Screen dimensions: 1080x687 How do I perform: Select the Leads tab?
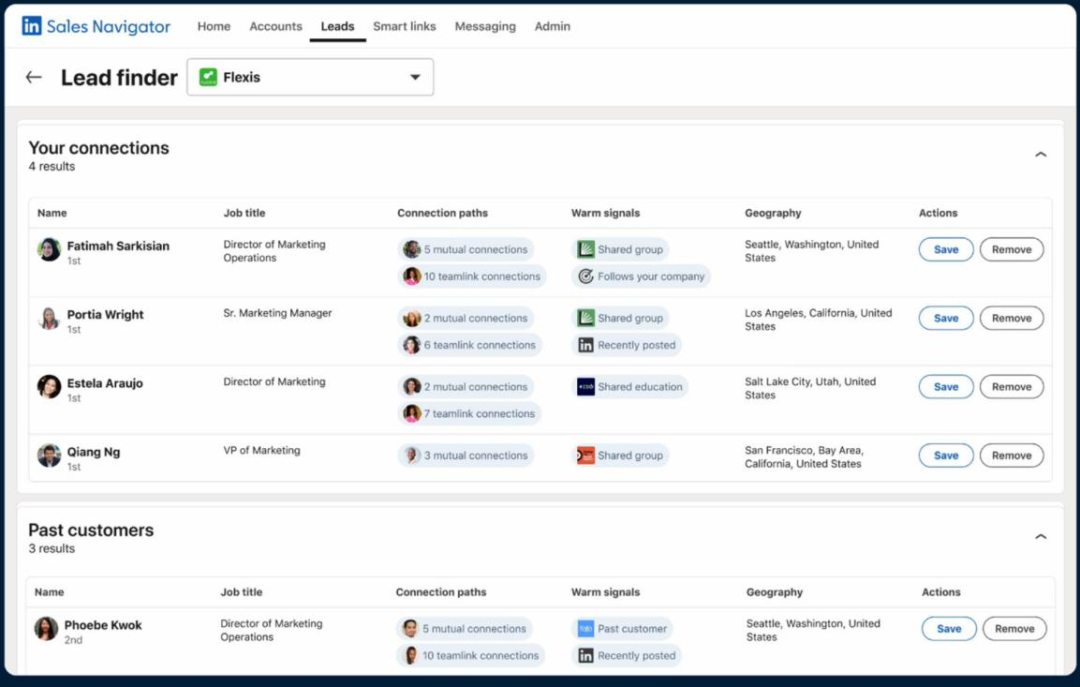[338, 26]
